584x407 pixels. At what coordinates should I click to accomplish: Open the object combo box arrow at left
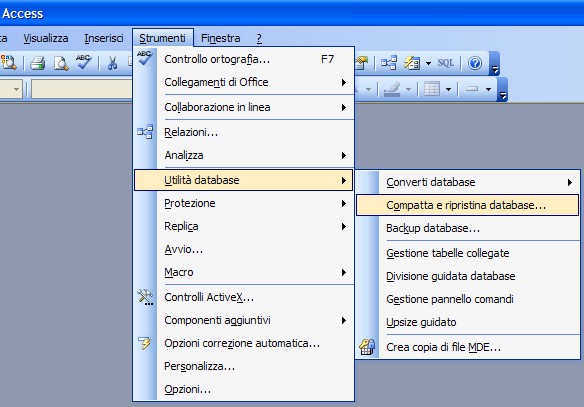[16, 89]
